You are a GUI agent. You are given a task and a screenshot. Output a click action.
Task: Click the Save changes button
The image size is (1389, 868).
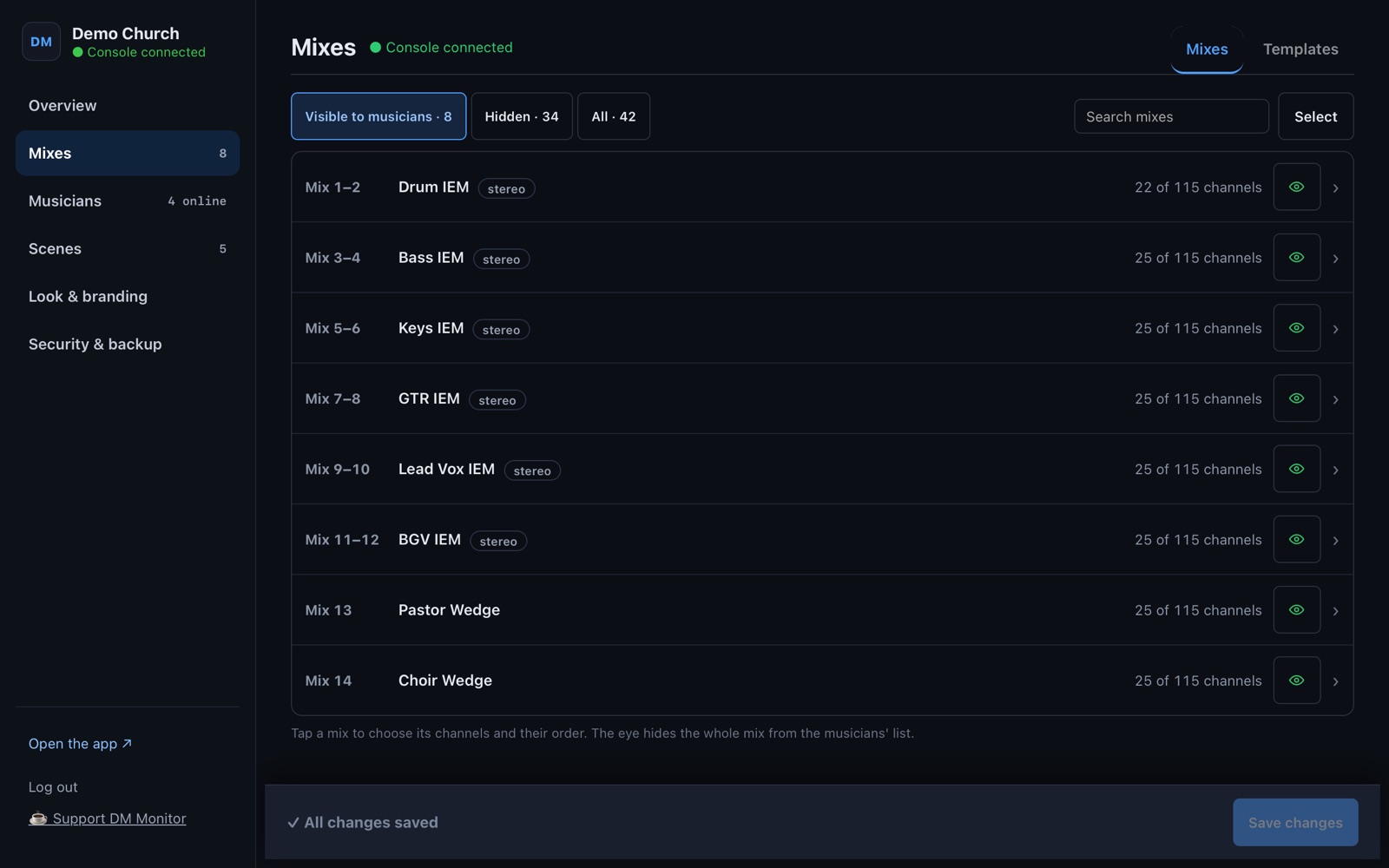[1295, 822]
